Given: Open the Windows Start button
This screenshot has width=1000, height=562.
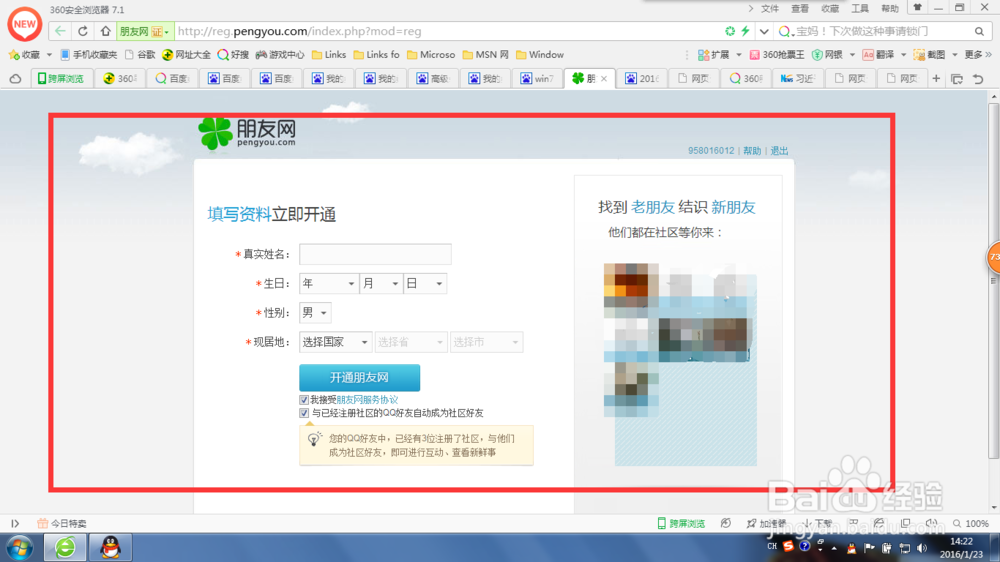Looking at the screenshot, I should 20,547.
